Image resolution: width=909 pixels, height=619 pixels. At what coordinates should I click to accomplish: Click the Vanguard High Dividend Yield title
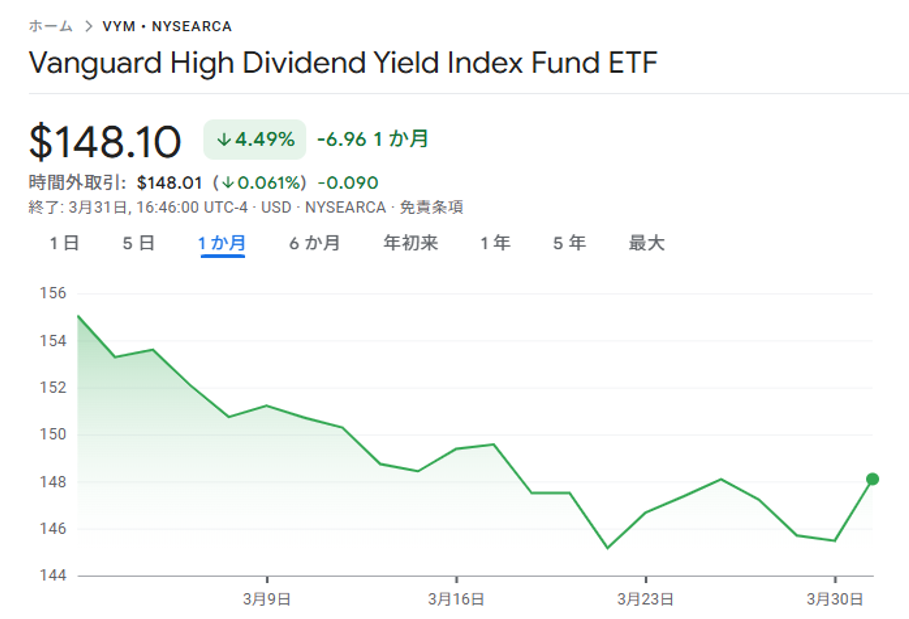click(343, 63)
